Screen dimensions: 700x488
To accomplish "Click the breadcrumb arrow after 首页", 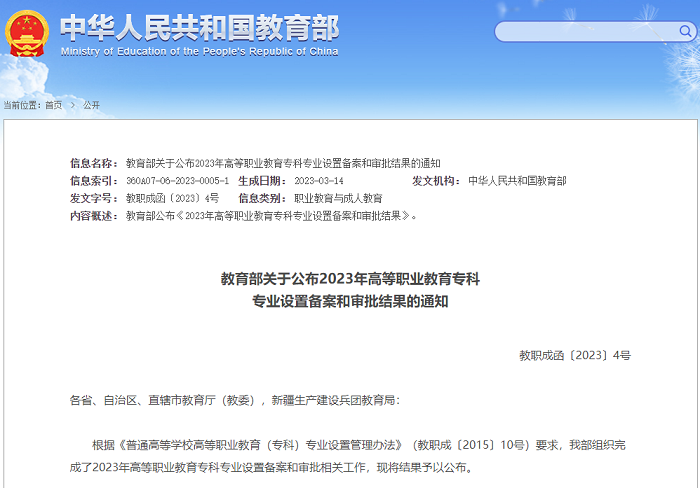I will click(x=73, y=105).
